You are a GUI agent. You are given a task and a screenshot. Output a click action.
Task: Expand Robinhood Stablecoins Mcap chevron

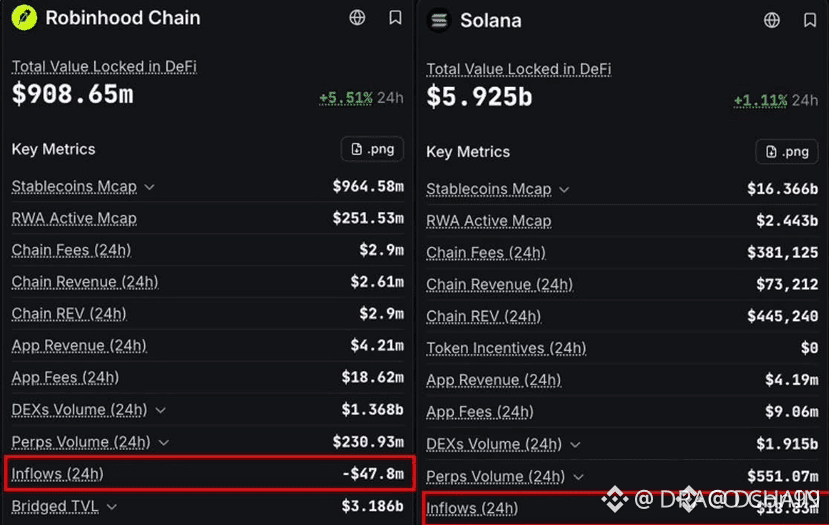pyautogui.click(x=150, y=187)
